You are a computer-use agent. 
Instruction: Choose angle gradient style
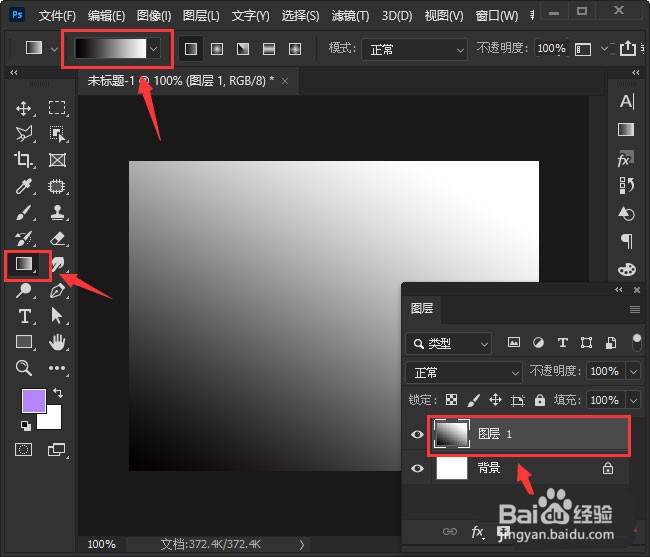(x=243, y=49)
